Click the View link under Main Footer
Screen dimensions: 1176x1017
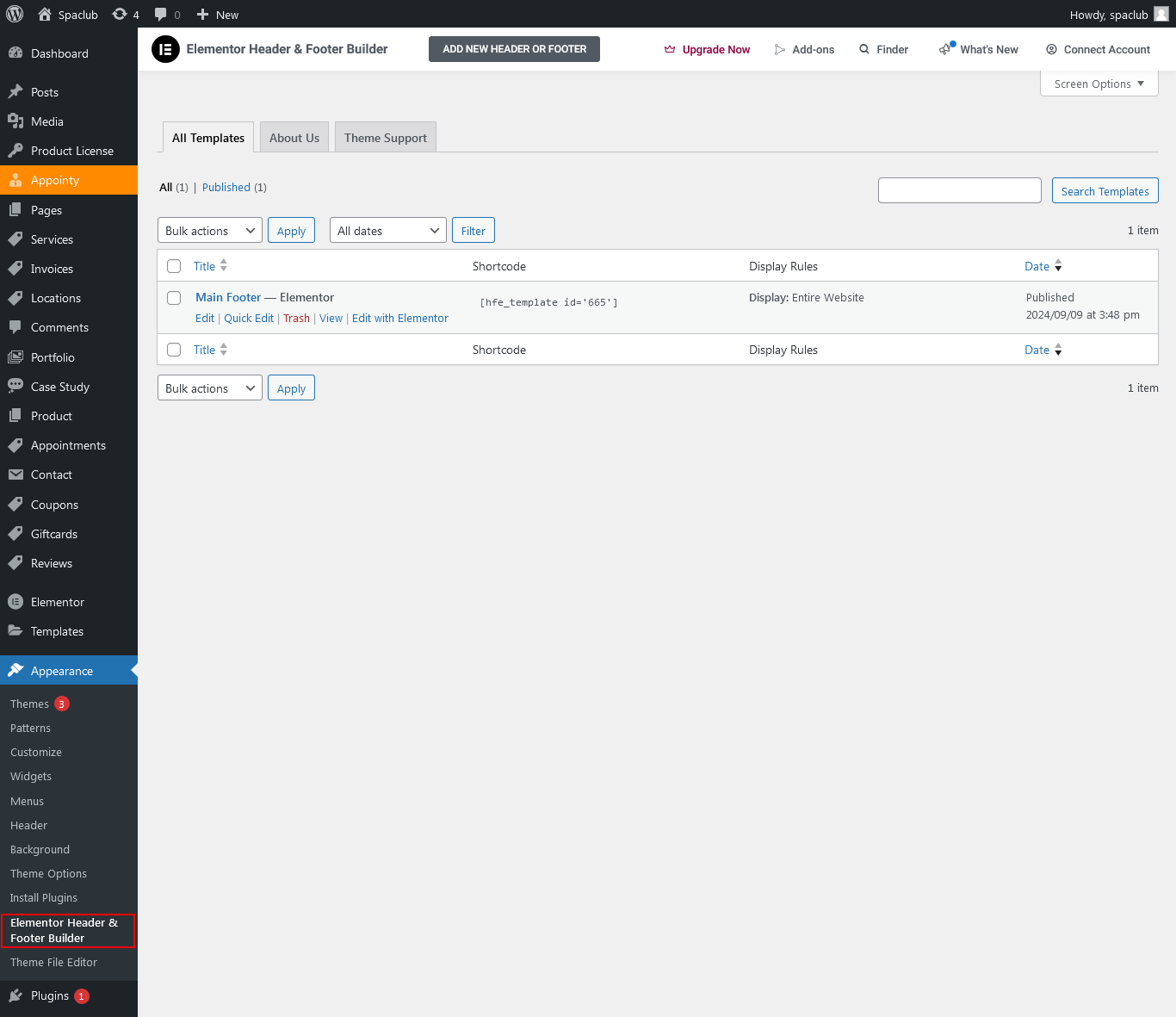coord(331,318)
